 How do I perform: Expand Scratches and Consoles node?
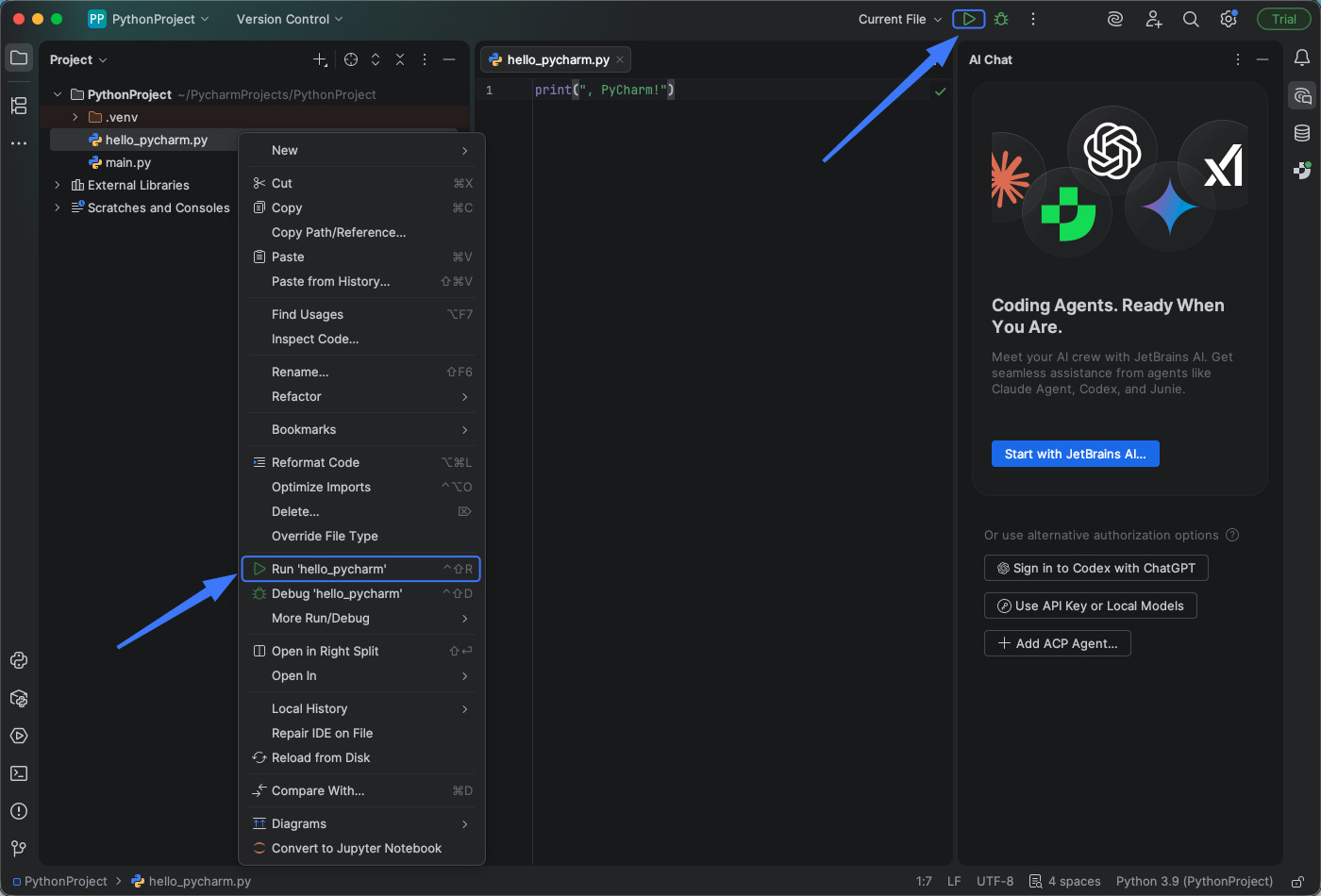coord(58,207)
